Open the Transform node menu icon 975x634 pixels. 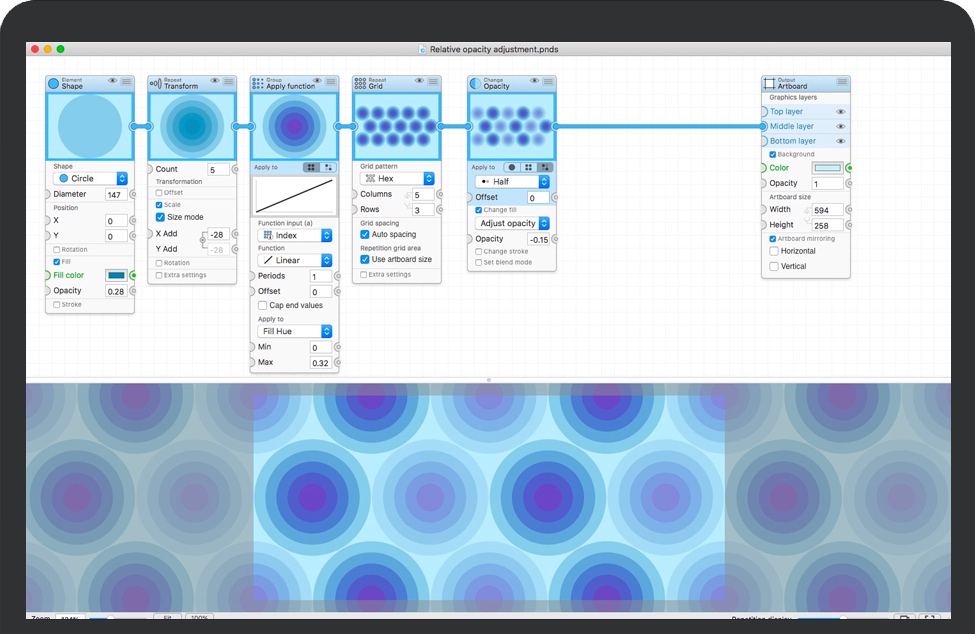[x=229, y=81]
